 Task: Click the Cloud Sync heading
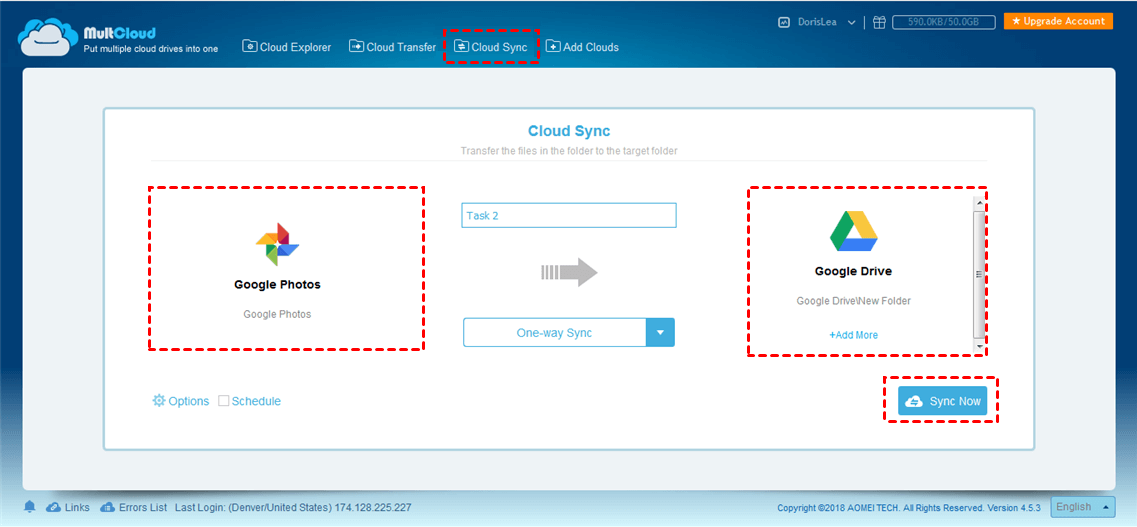568,131
